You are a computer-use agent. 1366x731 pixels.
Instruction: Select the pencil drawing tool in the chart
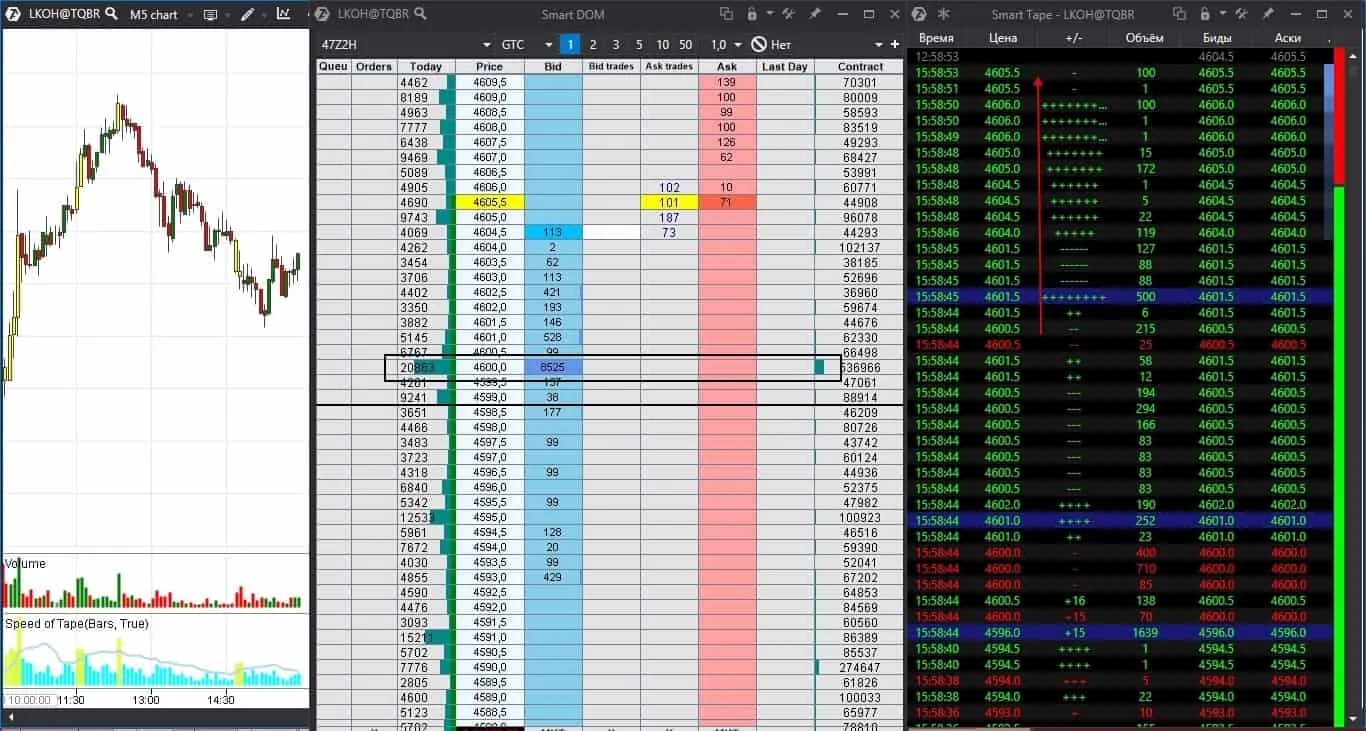[x=247, y=14]
